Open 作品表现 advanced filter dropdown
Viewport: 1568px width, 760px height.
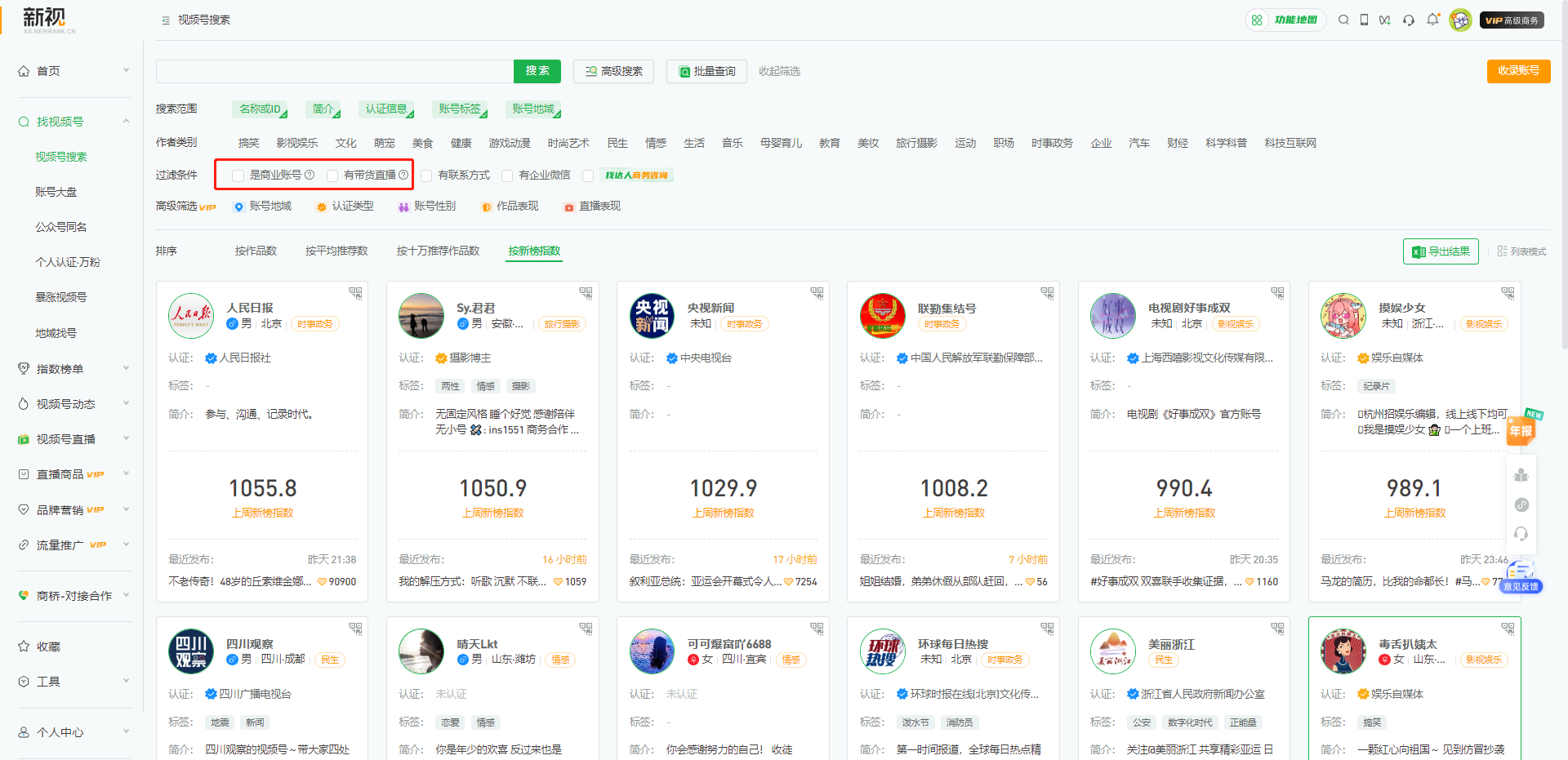coord(510,207)
